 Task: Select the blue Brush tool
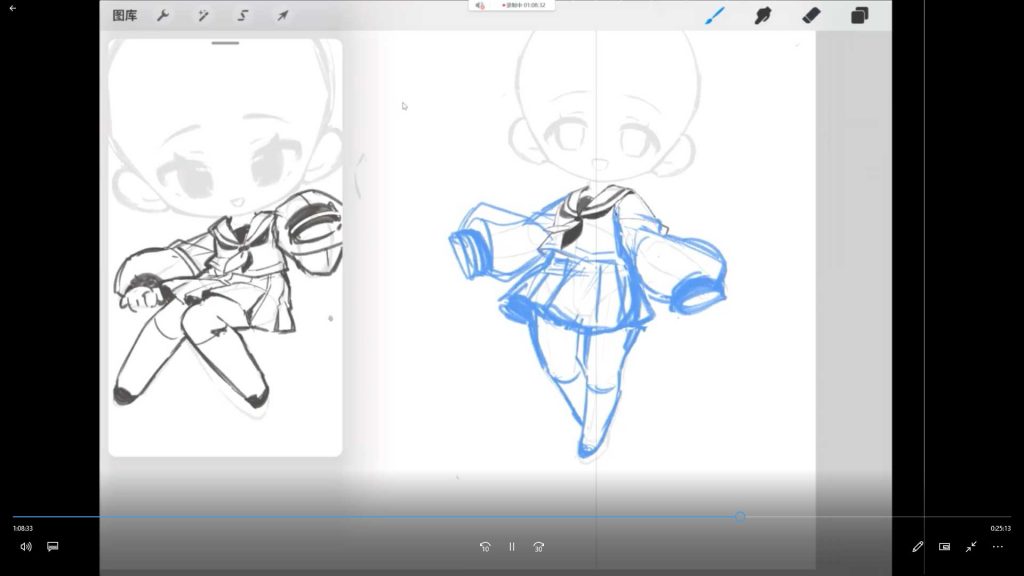[x=715, y=15]
